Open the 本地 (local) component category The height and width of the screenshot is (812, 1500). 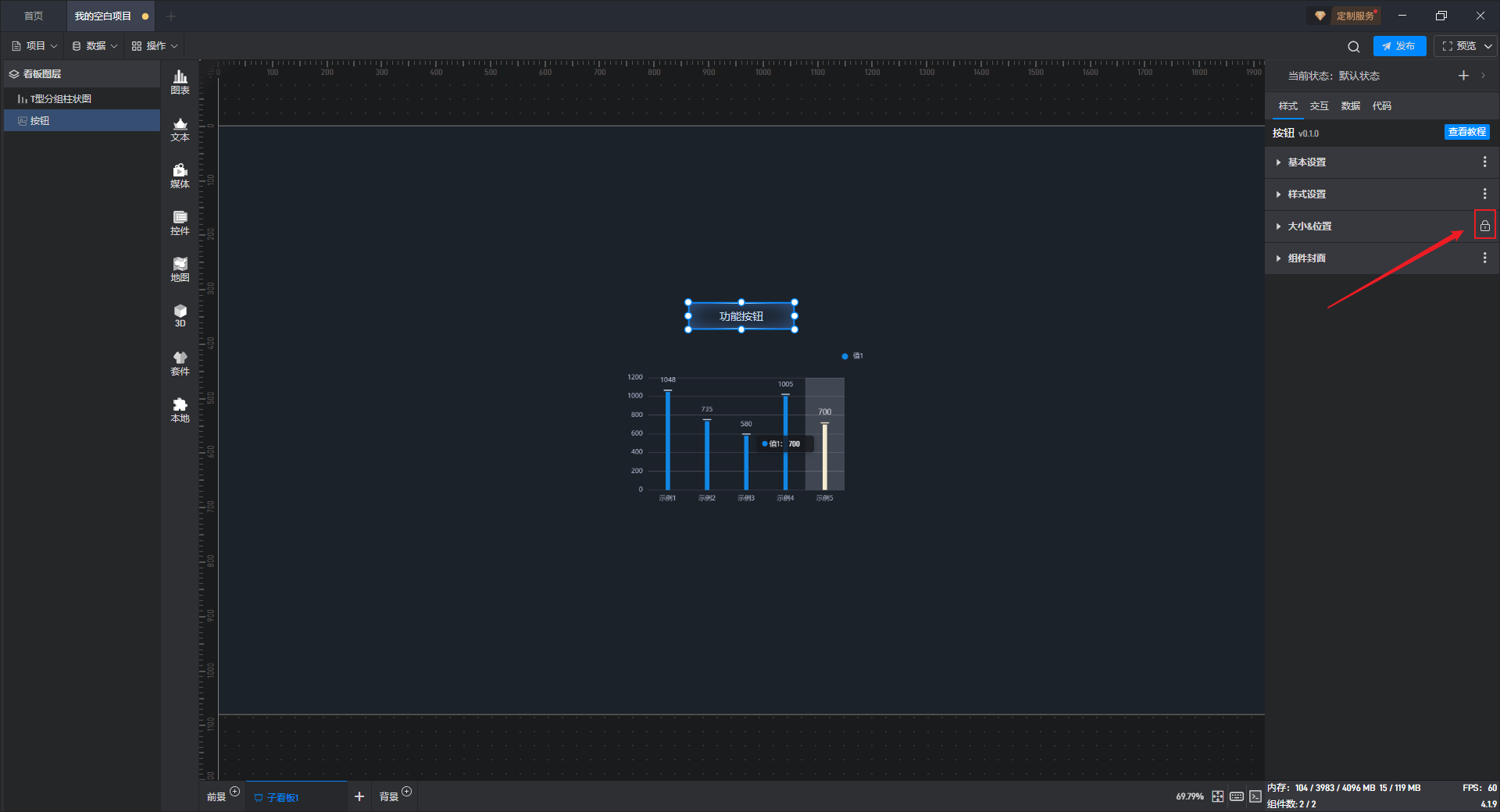point(180,410)
